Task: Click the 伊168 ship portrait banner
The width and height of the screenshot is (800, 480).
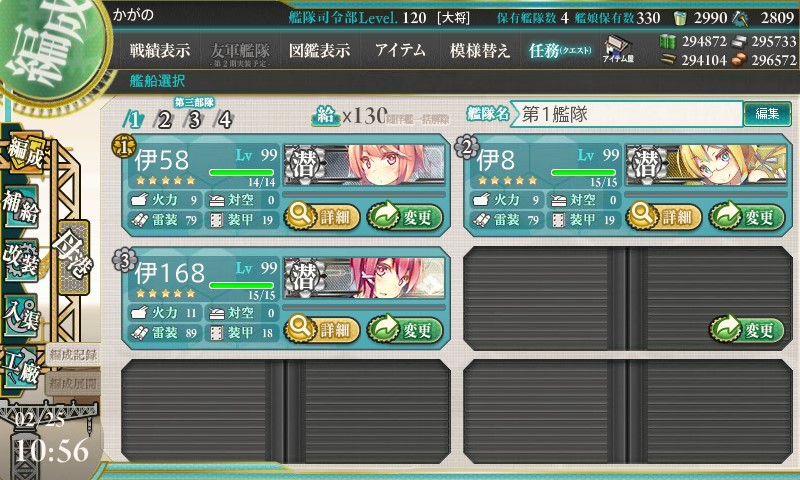Action: click(364, 277)
